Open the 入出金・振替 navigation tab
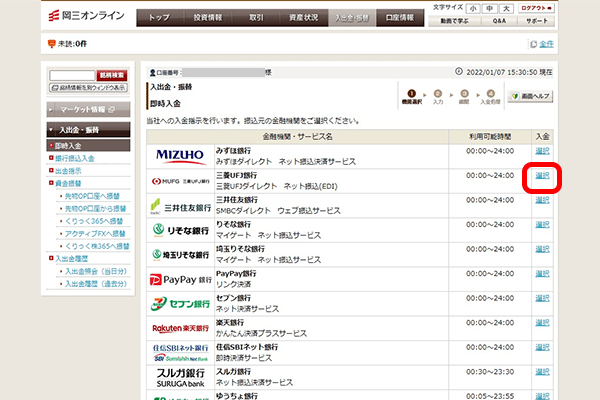 coord(352,18)
